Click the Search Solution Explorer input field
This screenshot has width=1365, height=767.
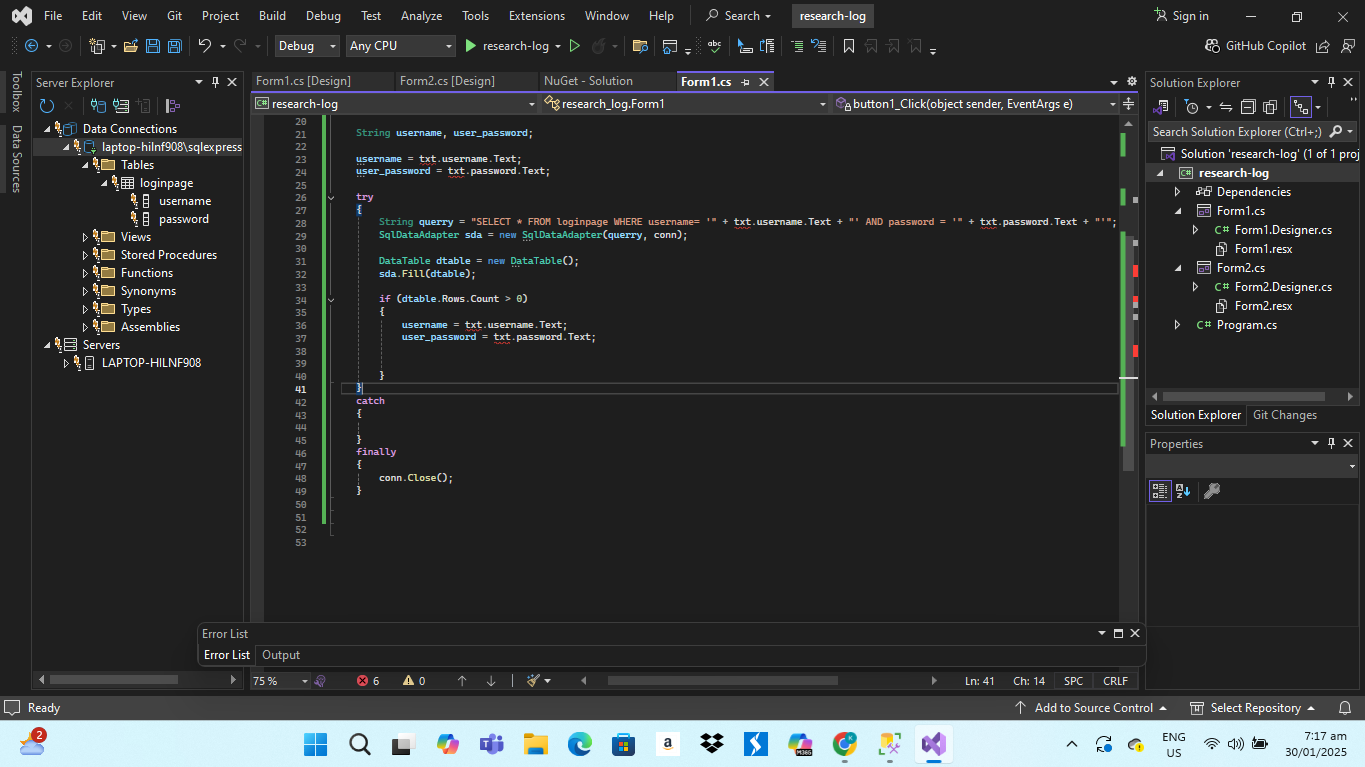pyautogui.click(x=1236, y=131)
